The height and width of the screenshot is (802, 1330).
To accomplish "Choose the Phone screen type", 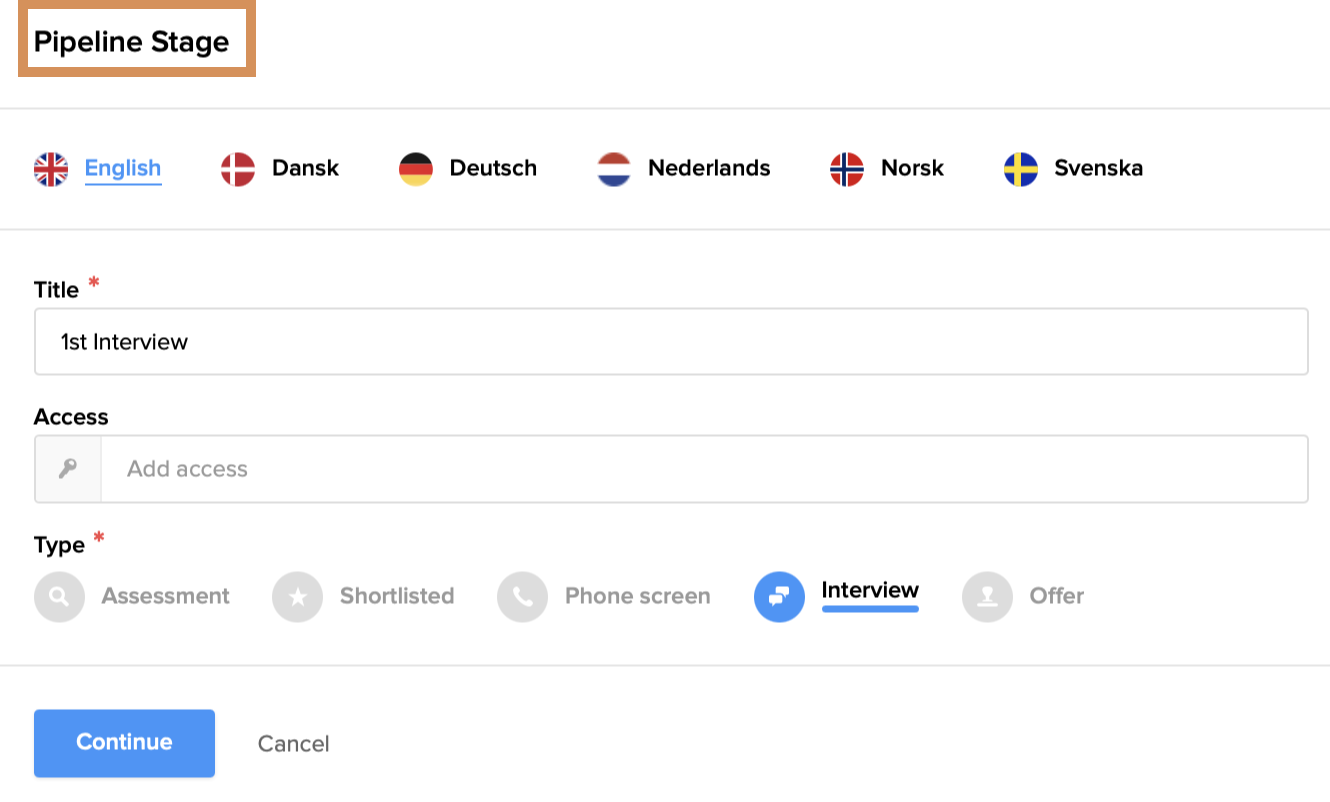I will (522, 597).
